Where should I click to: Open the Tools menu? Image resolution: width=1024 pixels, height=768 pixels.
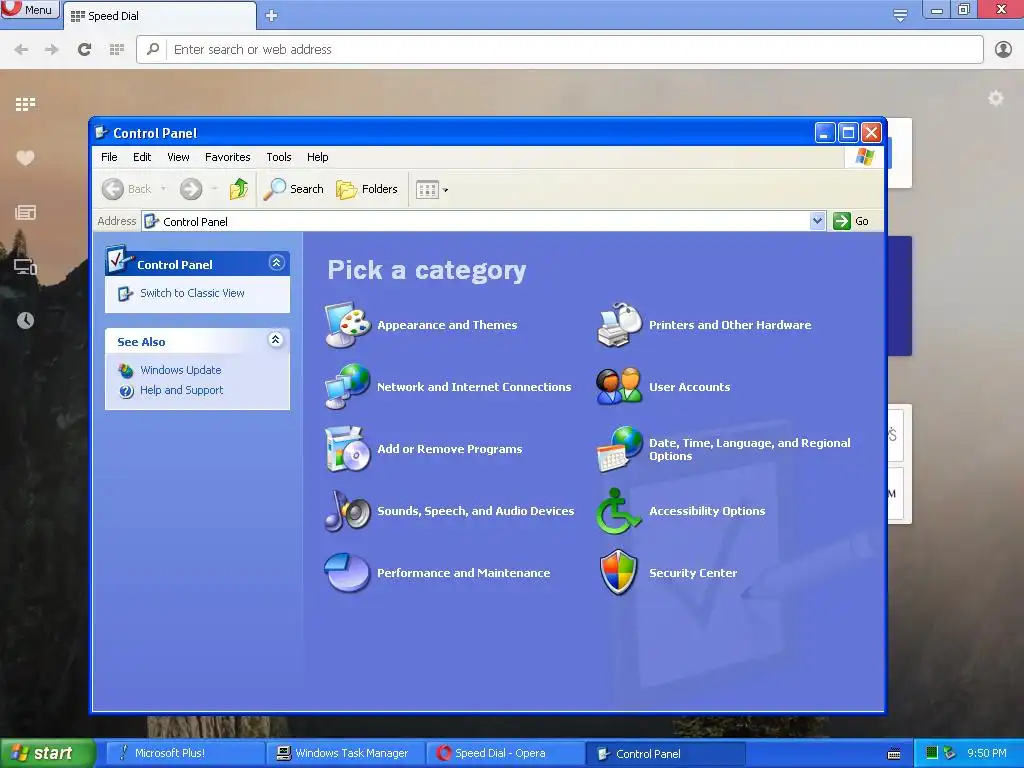click(x=279, y=157)
